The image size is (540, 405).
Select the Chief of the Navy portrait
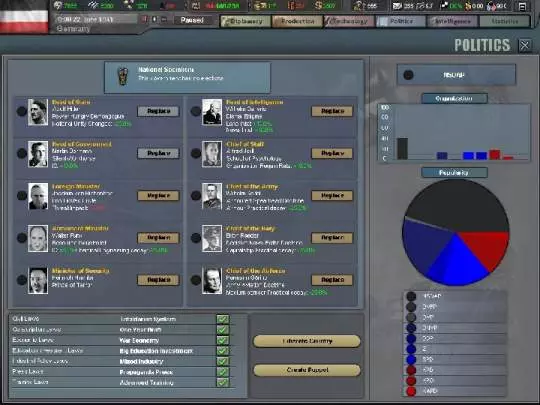(x=212, y=239)
